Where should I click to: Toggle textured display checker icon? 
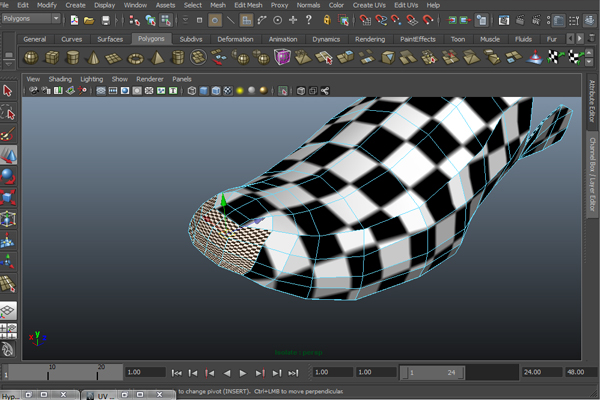228,91
